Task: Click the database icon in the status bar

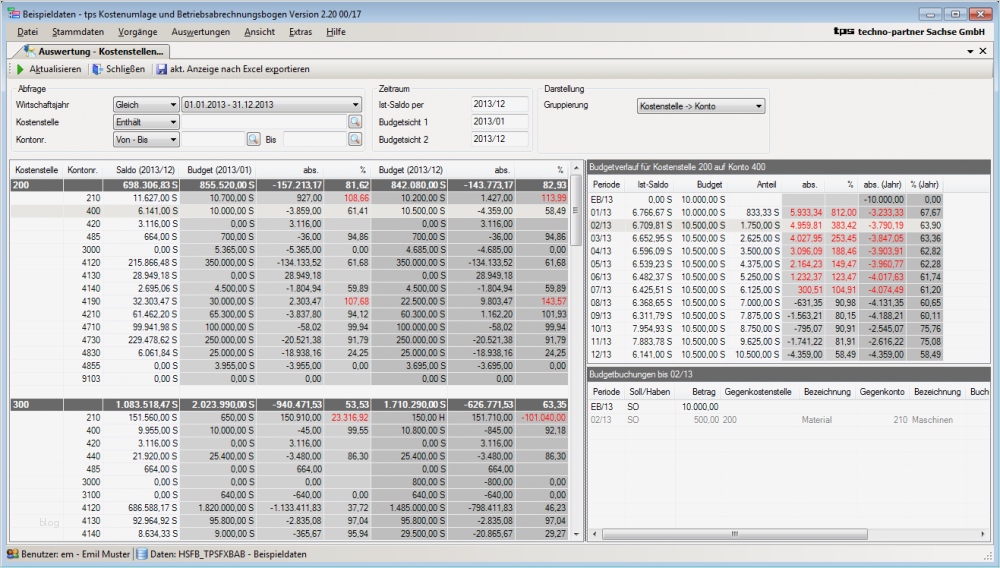Action: tap(142, 553)
